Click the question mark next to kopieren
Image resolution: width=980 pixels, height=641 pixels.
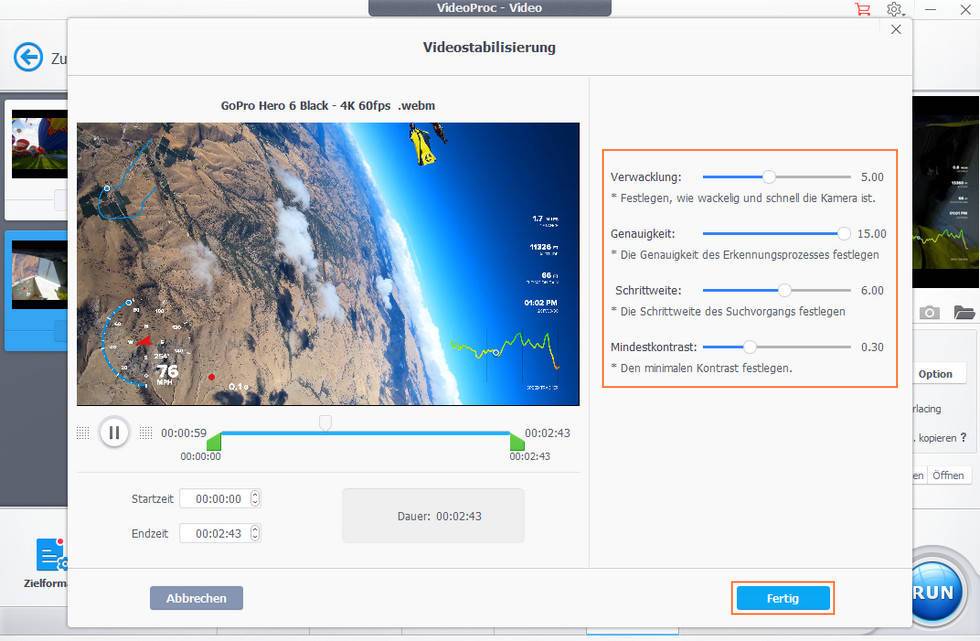[x=963, y=437]
